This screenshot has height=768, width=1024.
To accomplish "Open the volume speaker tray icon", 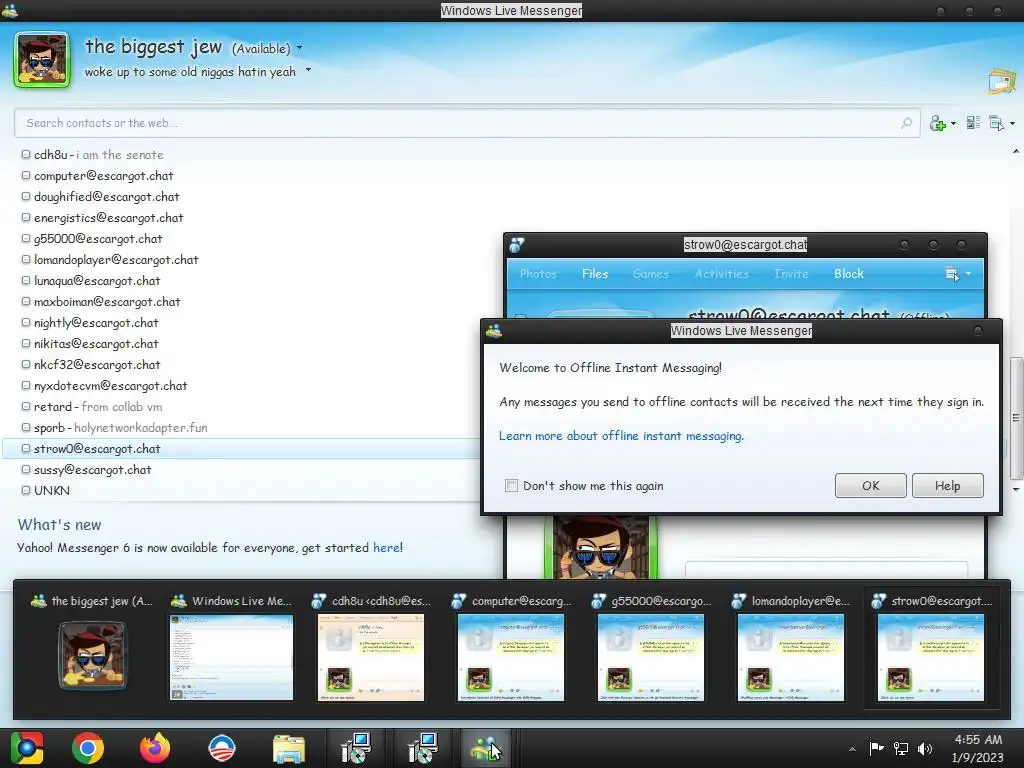I will [x=925, y=749].
